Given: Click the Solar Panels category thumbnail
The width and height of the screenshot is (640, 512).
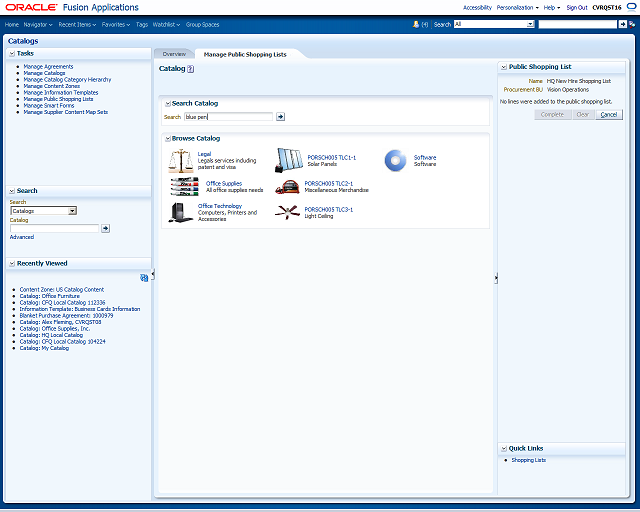Looking at the screenshot, I should click(x=289, y=160).
